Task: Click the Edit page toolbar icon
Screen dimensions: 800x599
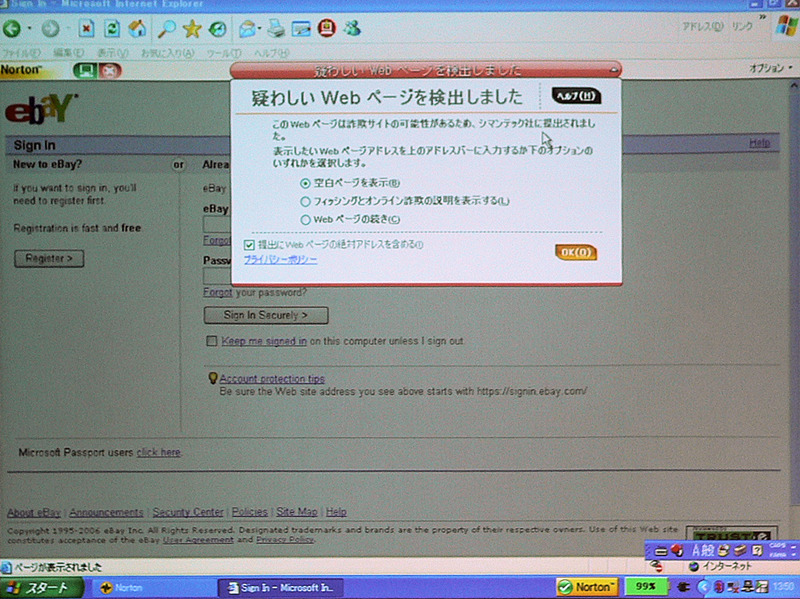Action: [x=301, y=29]
